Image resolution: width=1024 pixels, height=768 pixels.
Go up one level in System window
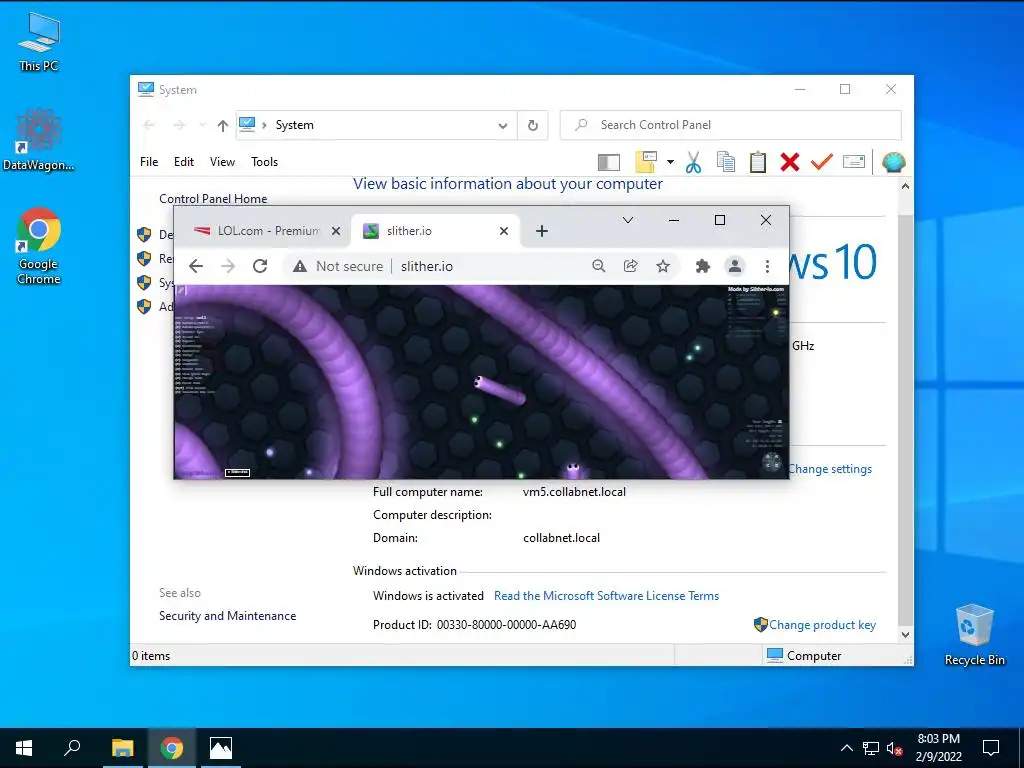(x=223, y=125)
